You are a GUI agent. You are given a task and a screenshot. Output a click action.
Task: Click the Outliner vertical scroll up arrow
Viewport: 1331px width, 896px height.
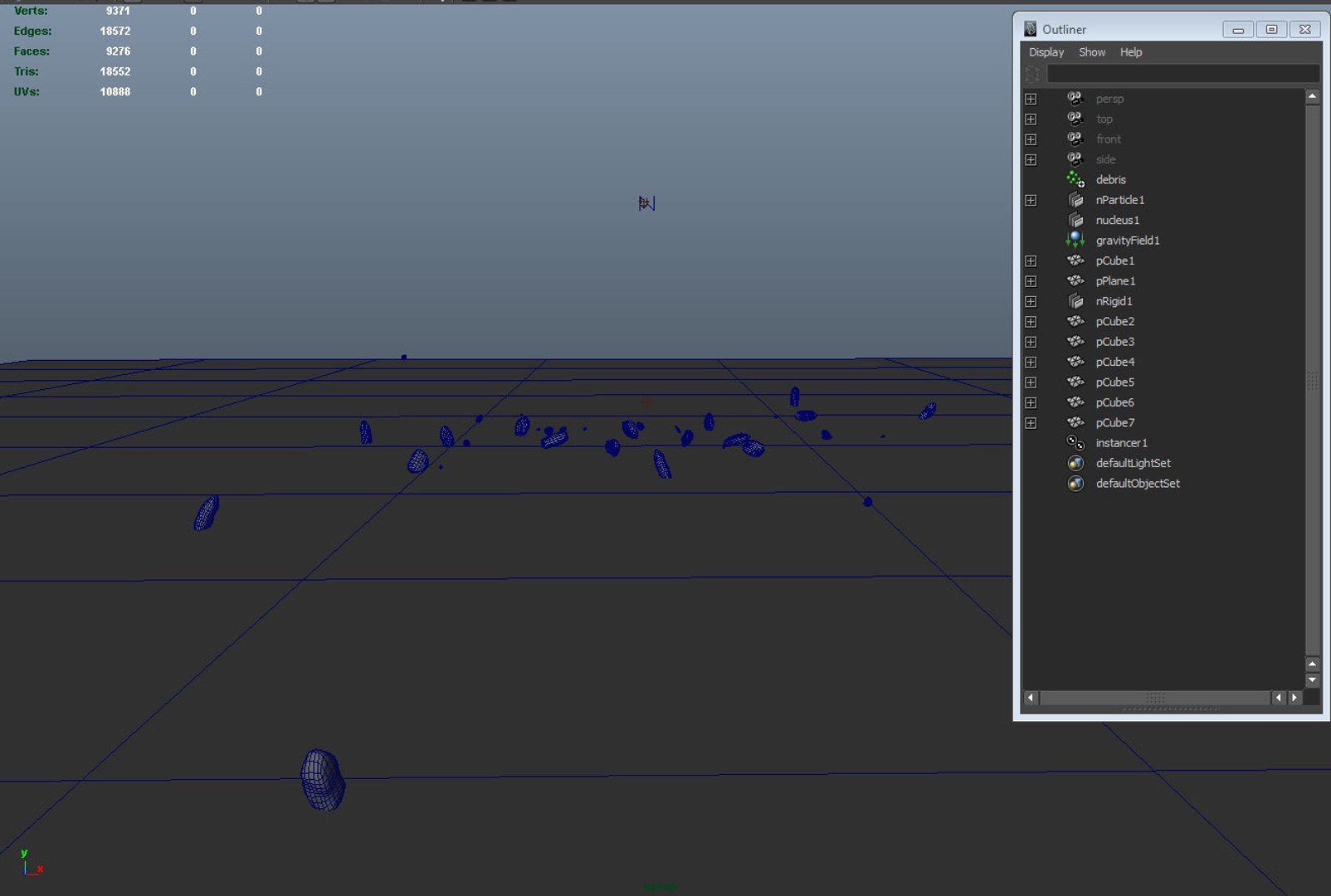(x=1312, y=97)
